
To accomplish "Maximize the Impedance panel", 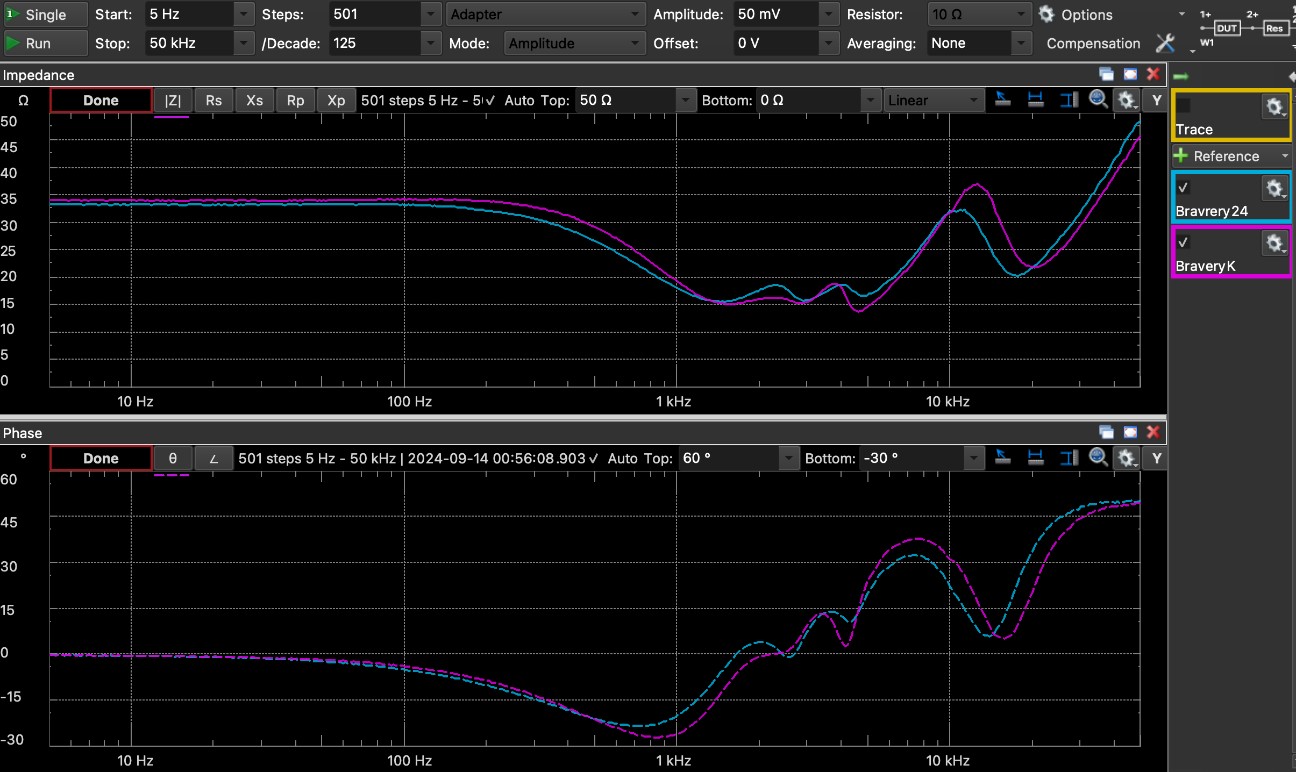I will (x=1130, y=74).
